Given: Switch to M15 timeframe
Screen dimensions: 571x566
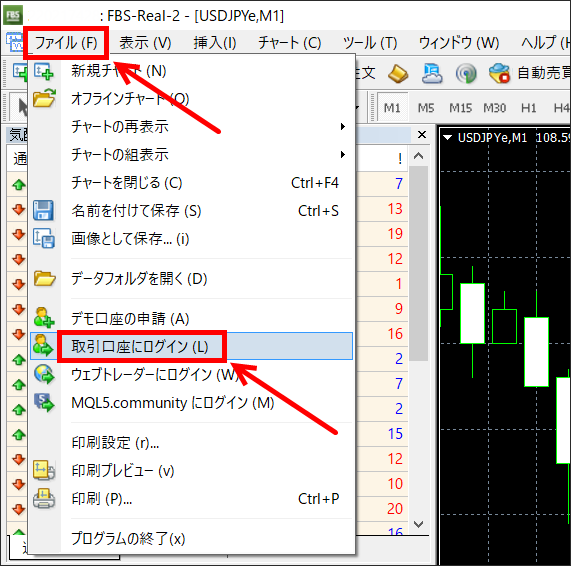Looking at the screenshot, I should click(x=460, y=108).
